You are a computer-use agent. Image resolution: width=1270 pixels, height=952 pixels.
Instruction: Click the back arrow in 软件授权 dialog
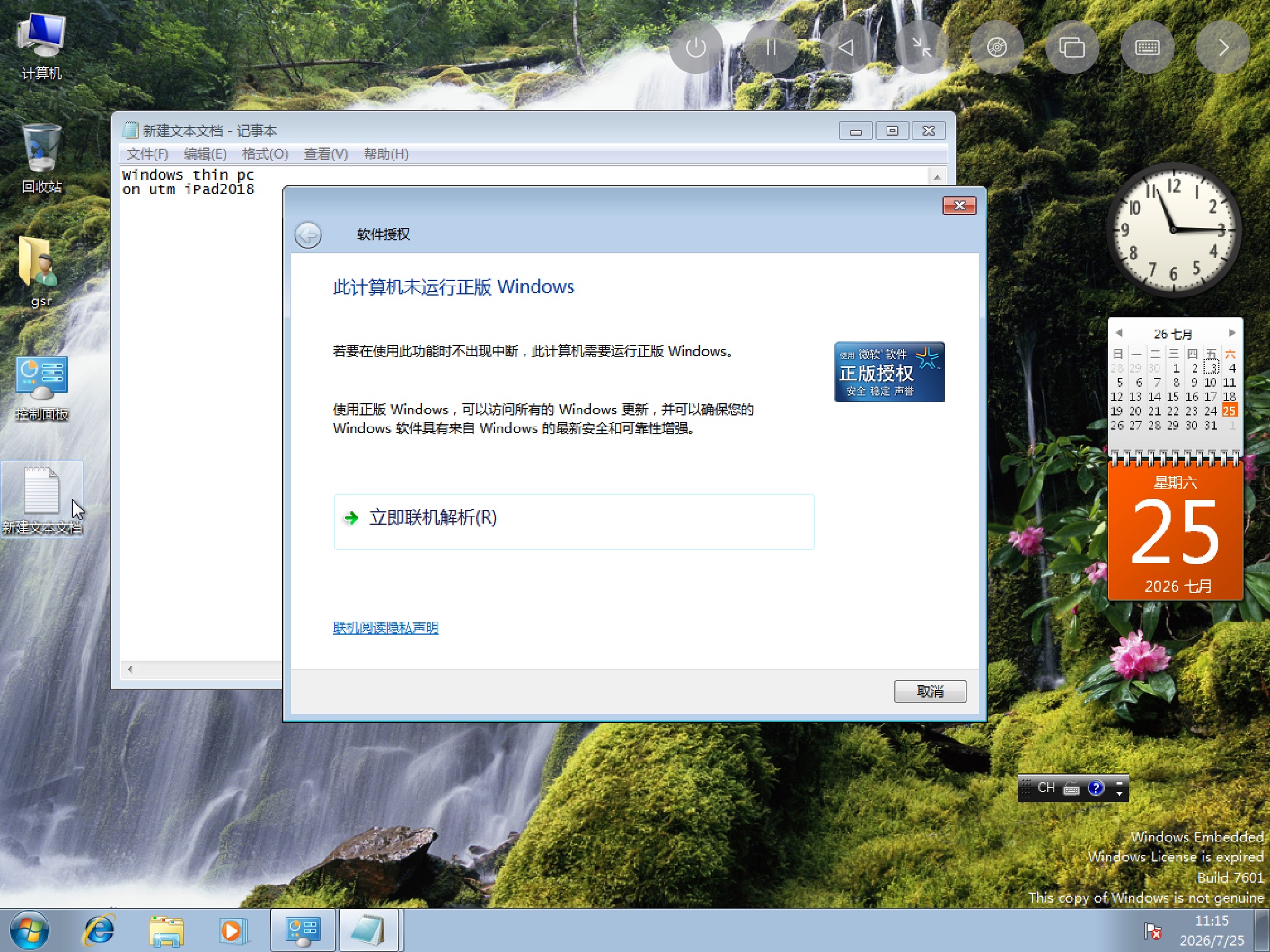(x=308, y=235)
